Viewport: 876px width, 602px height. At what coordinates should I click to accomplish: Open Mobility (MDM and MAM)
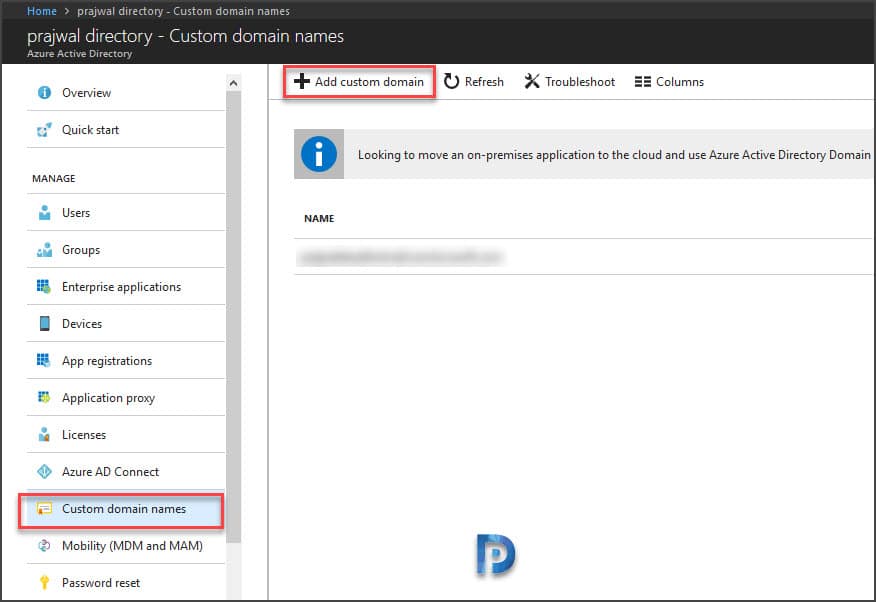click(x=126, y=546)
